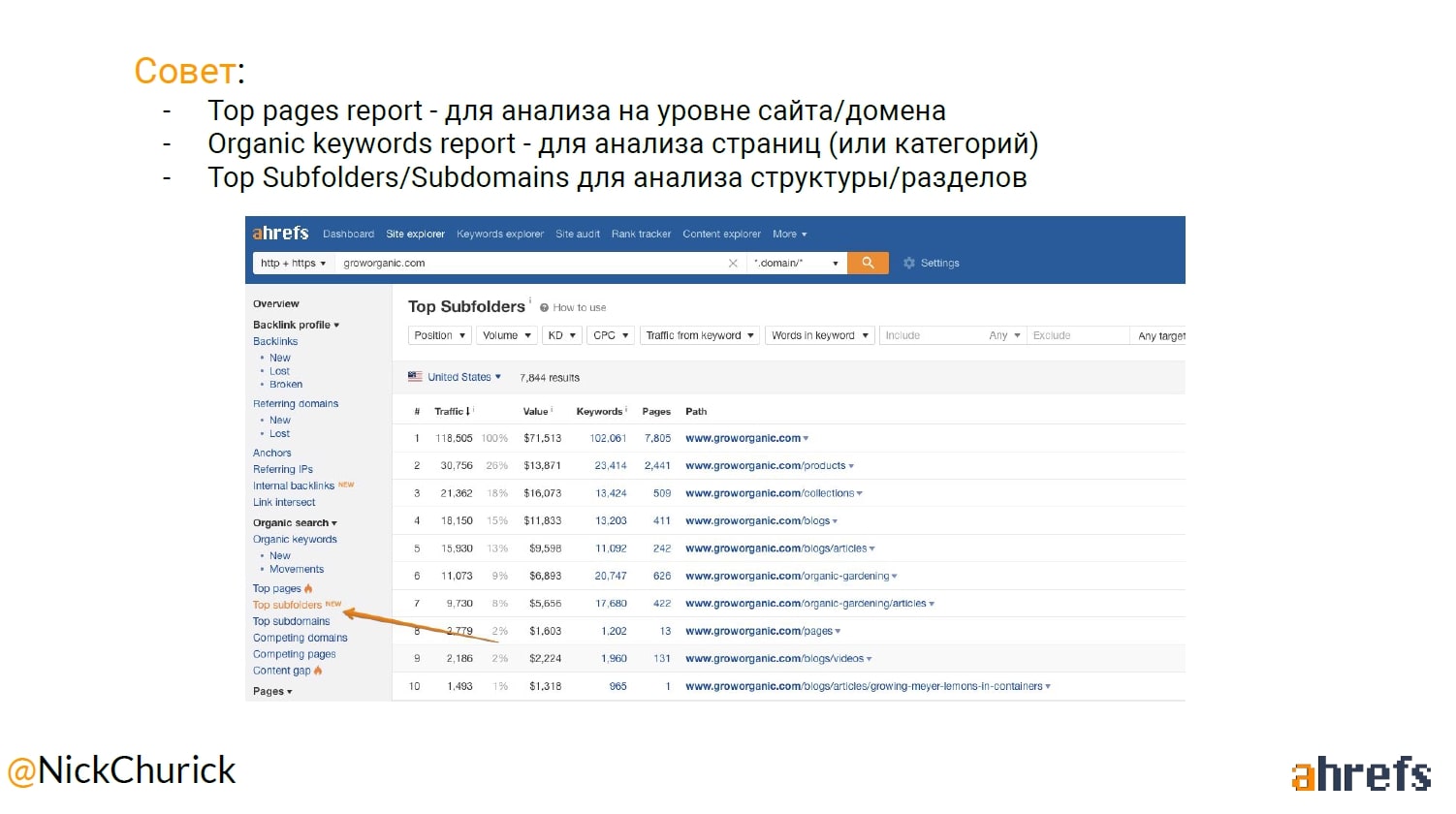Image resolution: width=1456 pixels, height=814 pixels.
Task: Click the Traffic column sort arrow
Action: coord(468,412)
